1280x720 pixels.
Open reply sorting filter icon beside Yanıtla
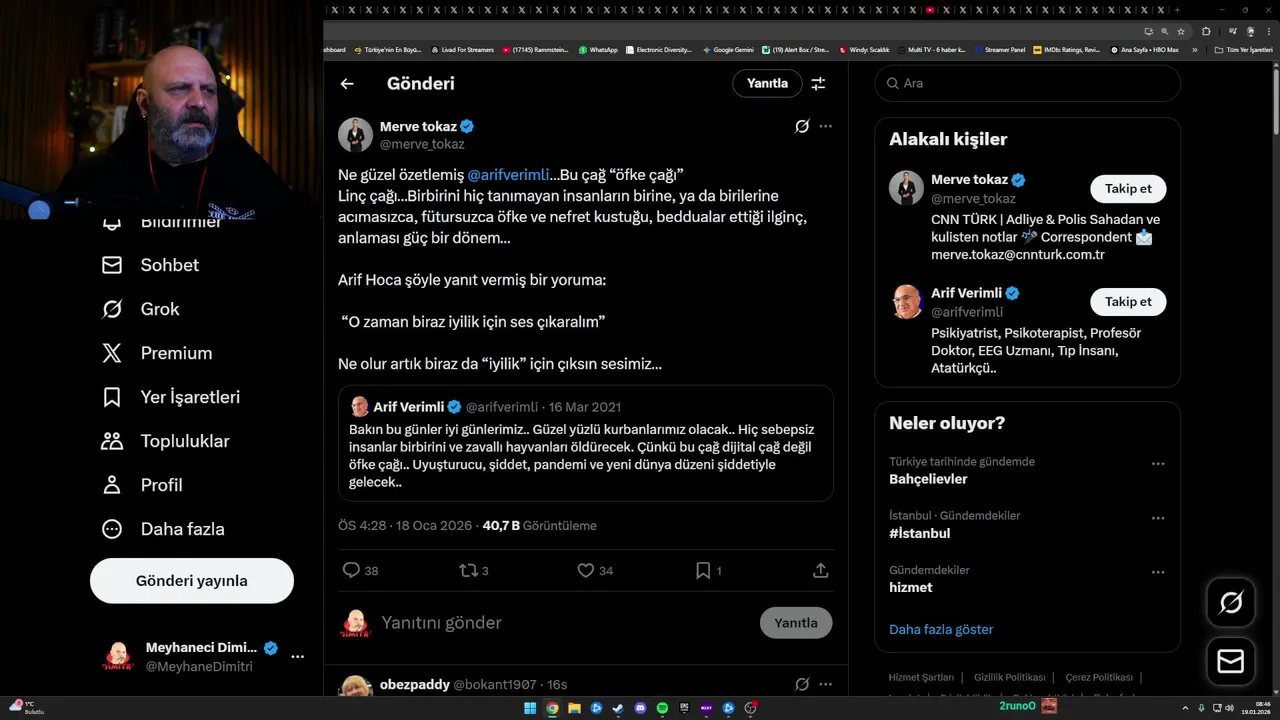point(818,84)
